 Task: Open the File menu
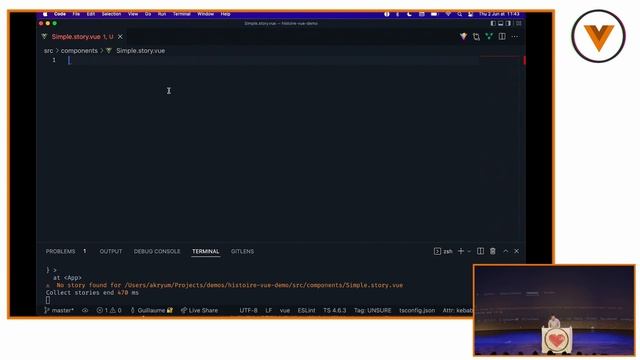pyautogui.click(x=76, y=14)
